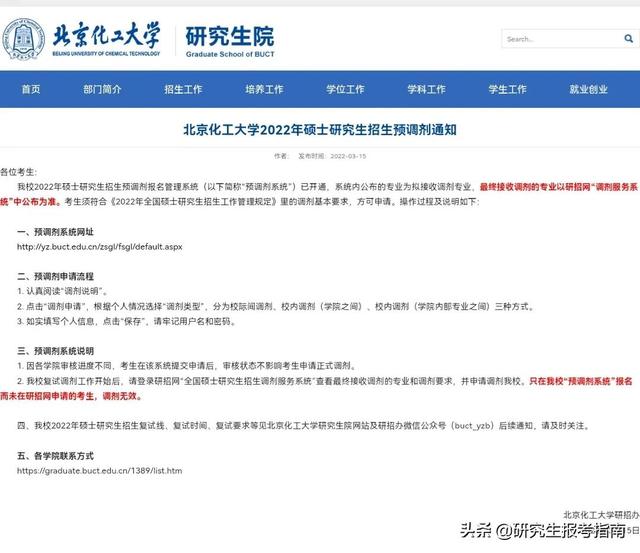Screen dimensions: 640x553
Task: Click the heading 三、预调剂系统说明
Action: coord(55,351)
